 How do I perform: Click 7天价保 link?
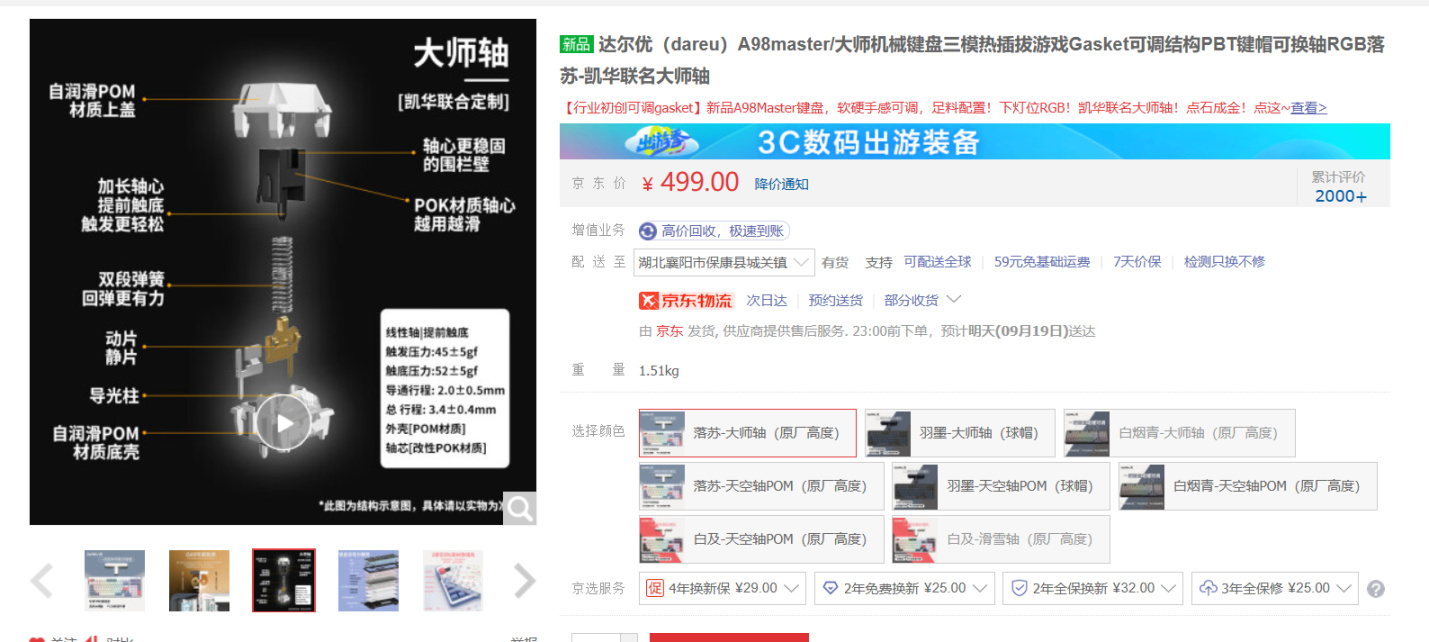click(1138, 262)
